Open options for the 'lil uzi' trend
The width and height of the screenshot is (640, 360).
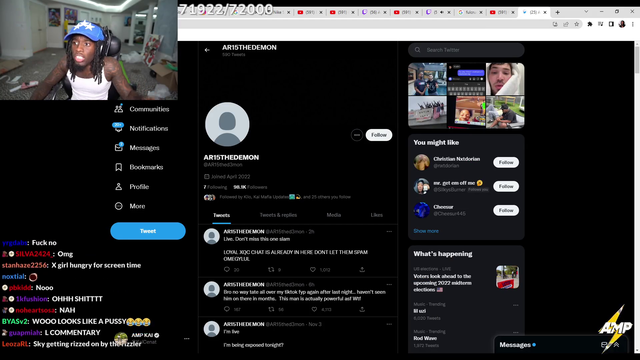point(516,305)
